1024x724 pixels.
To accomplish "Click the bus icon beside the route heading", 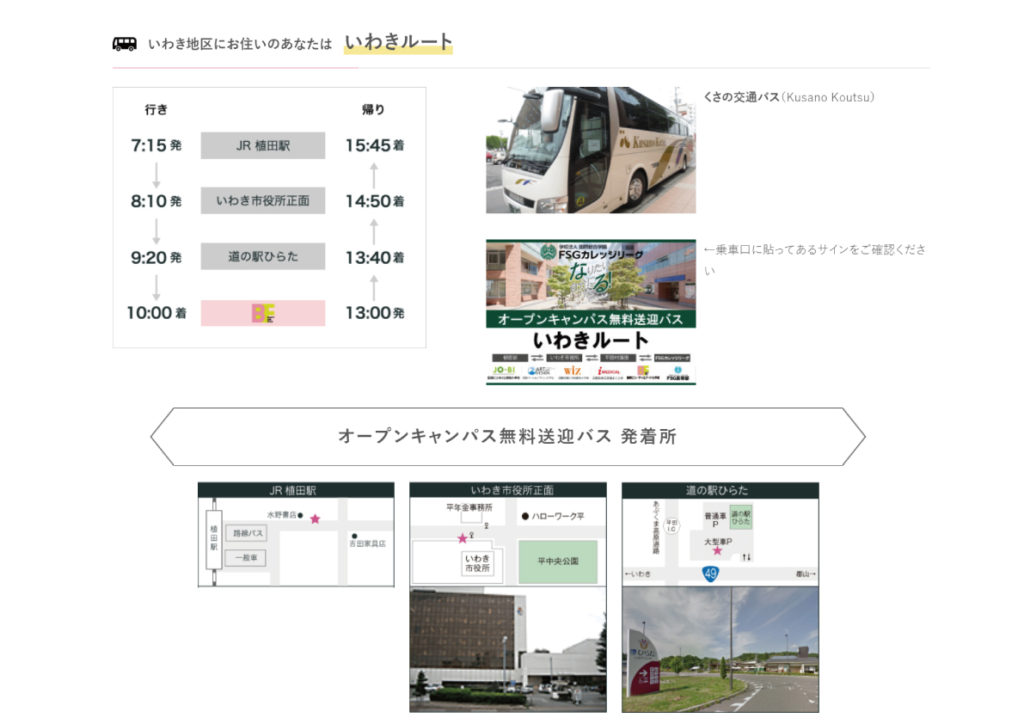I will [124, 44].
